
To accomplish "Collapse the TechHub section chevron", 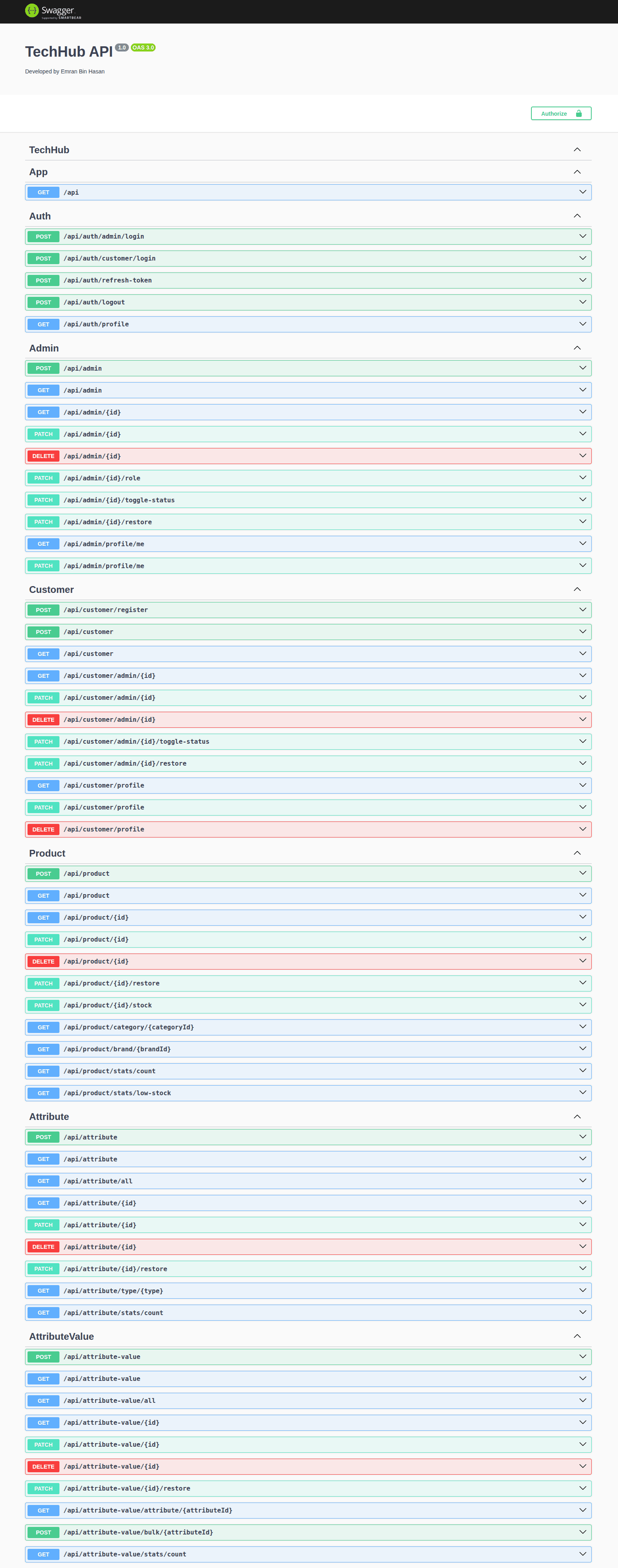I will click(x=577, y=150).
